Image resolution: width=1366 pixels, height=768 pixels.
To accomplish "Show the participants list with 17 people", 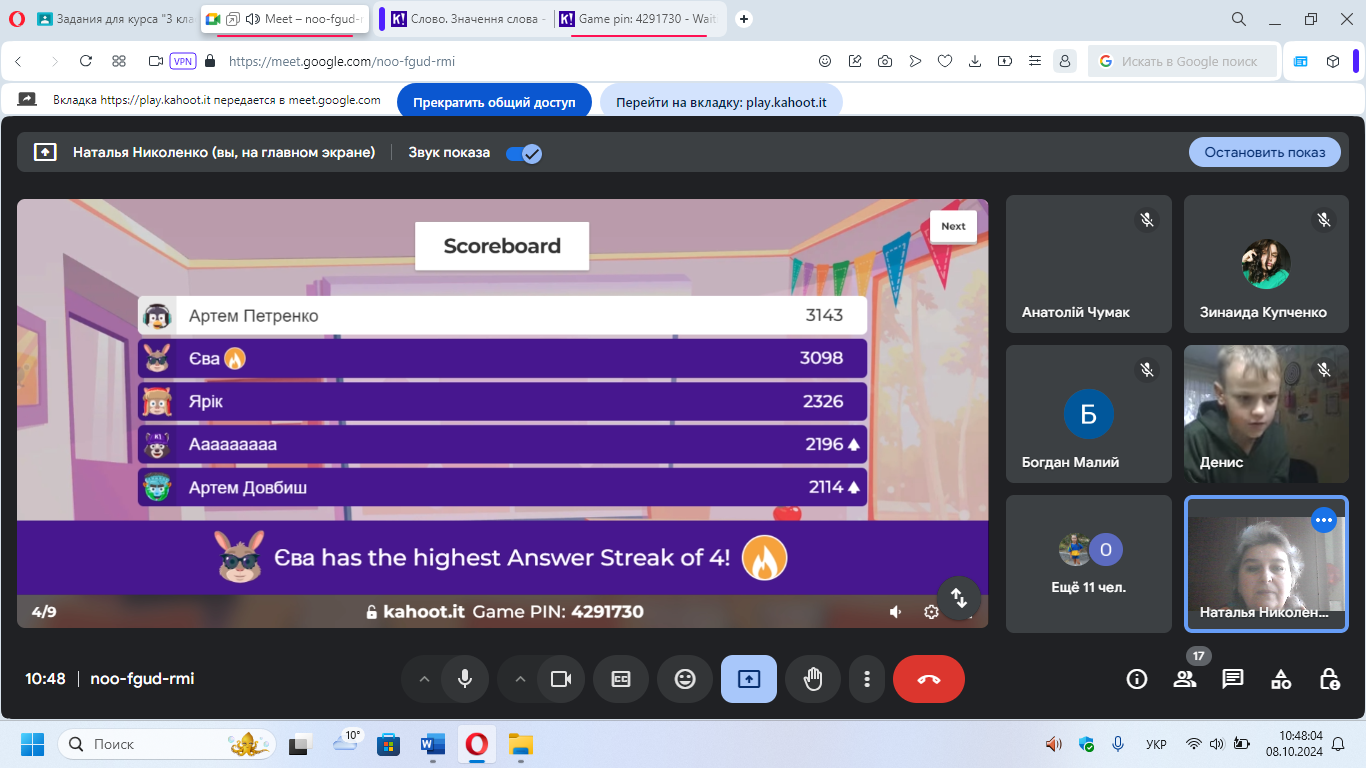I will coord(1185,679).
